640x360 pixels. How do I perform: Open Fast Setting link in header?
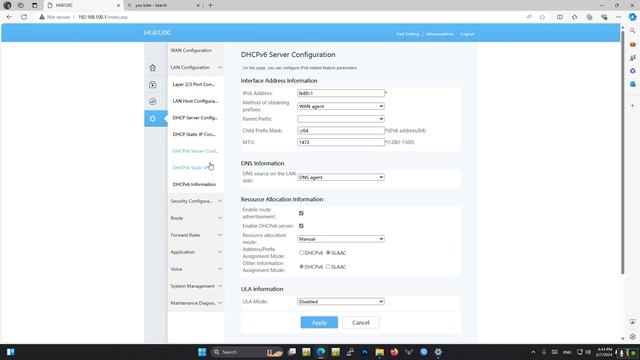[x=408, y=34]
